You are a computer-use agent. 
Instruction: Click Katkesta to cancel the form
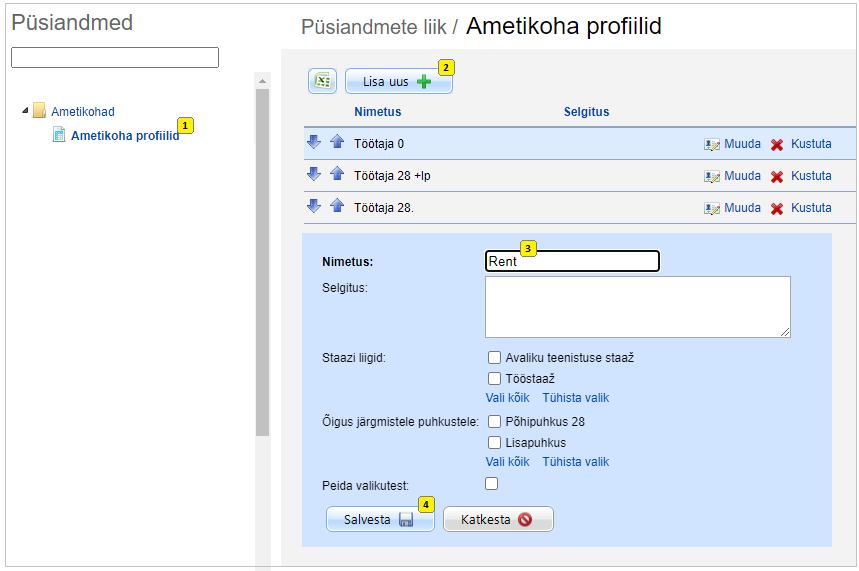pyautogui.click(x=498, y=519)
